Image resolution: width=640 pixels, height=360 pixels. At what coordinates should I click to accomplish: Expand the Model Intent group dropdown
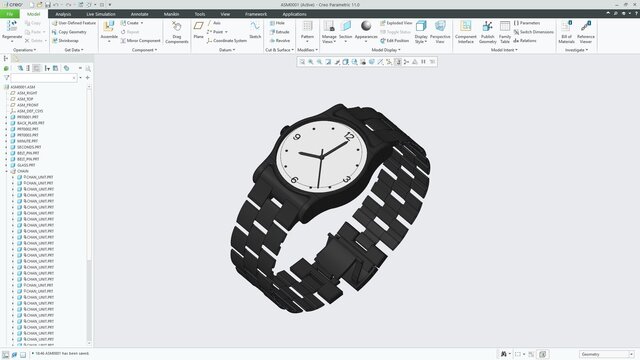[x=504, y=50]
